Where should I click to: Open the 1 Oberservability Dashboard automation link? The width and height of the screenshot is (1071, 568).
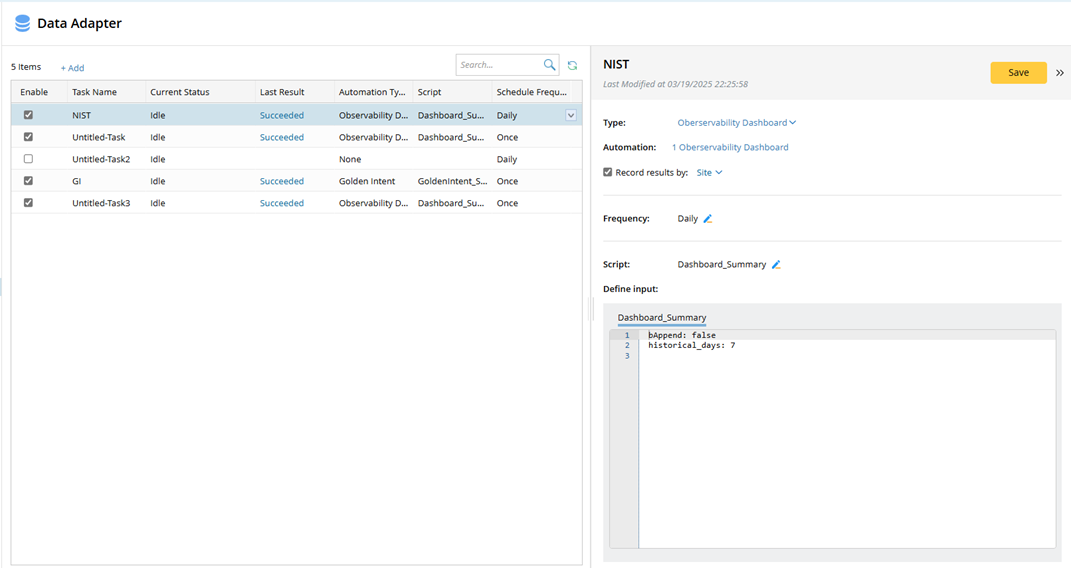(730, 147)
